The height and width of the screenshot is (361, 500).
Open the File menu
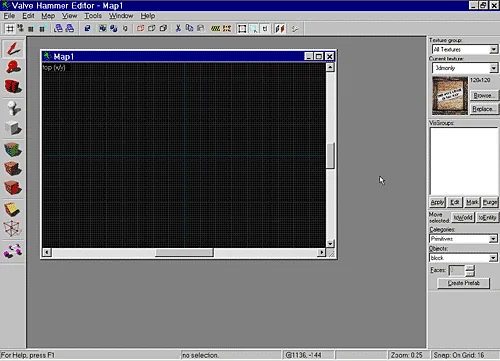[x=9, y=16]
